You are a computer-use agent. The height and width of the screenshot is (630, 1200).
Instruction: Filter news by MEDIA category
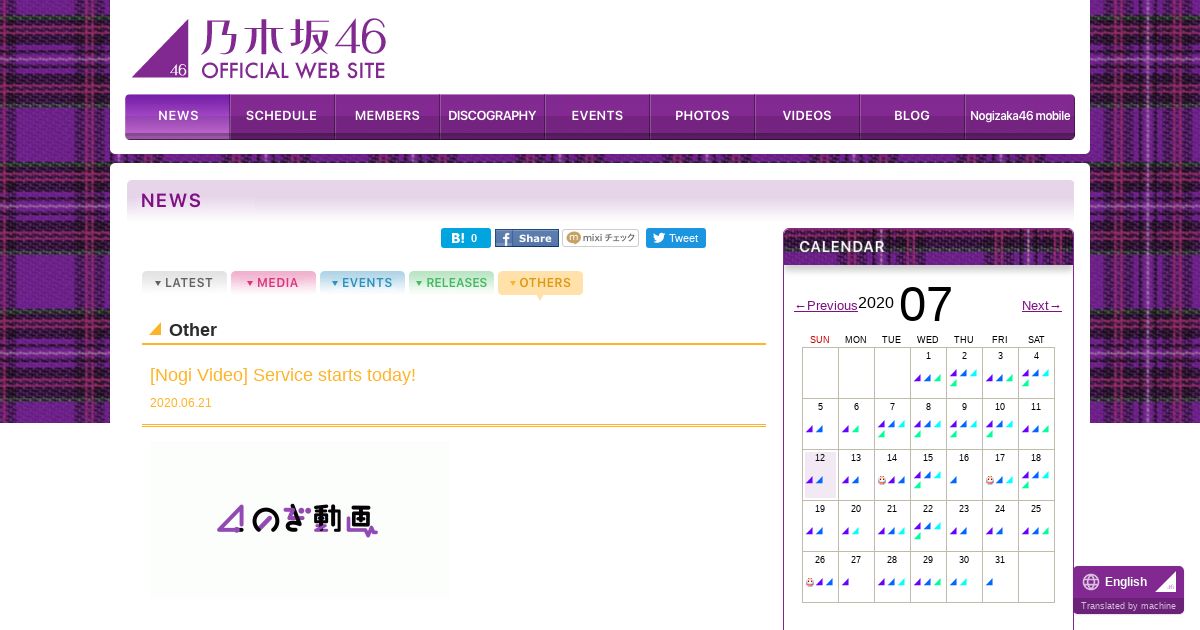(273, 283)
